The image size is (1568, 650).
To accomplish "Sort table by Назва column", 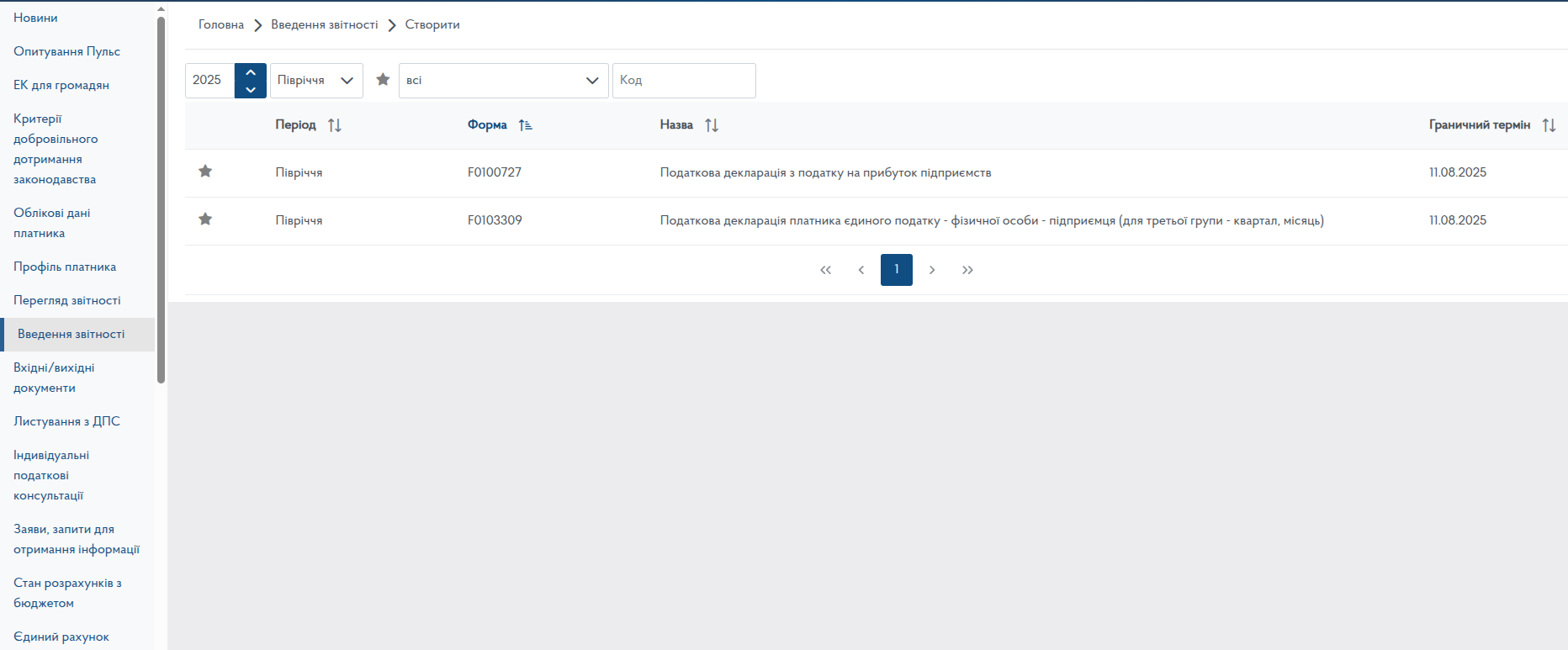I will [x=711, y=125].
